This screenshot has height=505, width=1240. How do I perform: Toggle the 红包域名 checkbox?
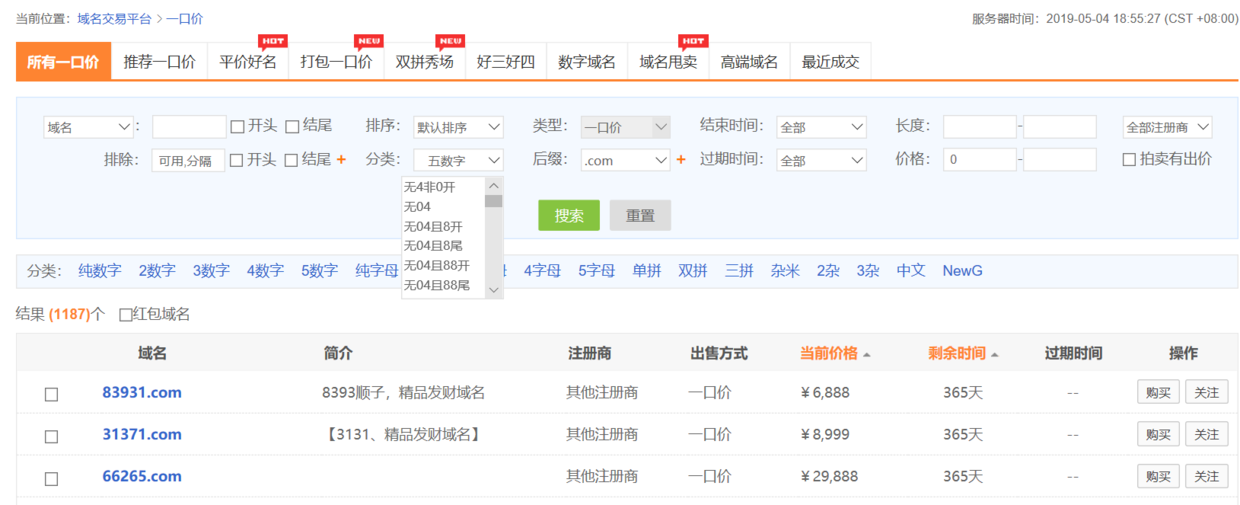tap(125, 315)
